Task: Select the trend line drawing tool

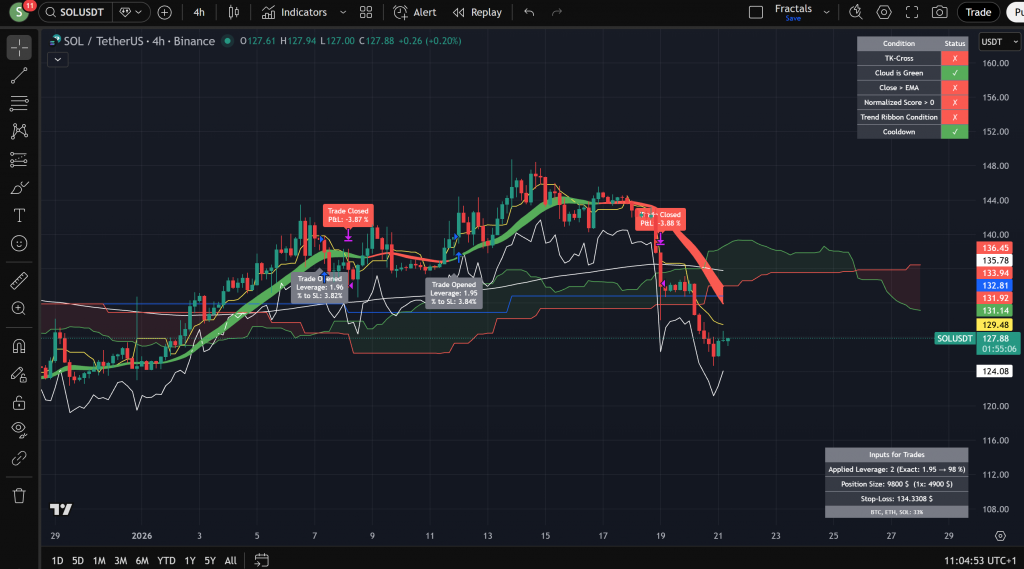Action: pos(19,76)
